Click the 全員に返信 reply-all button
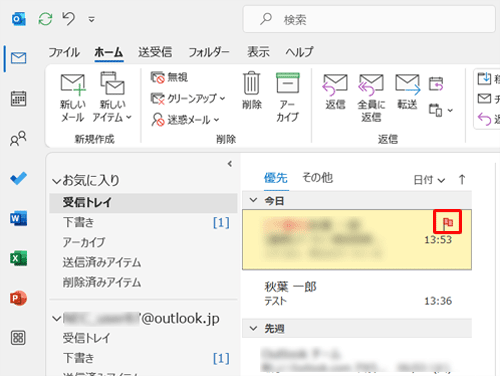Image resolution: width=500 pixels, height=376 pixels. pos(371,98)
